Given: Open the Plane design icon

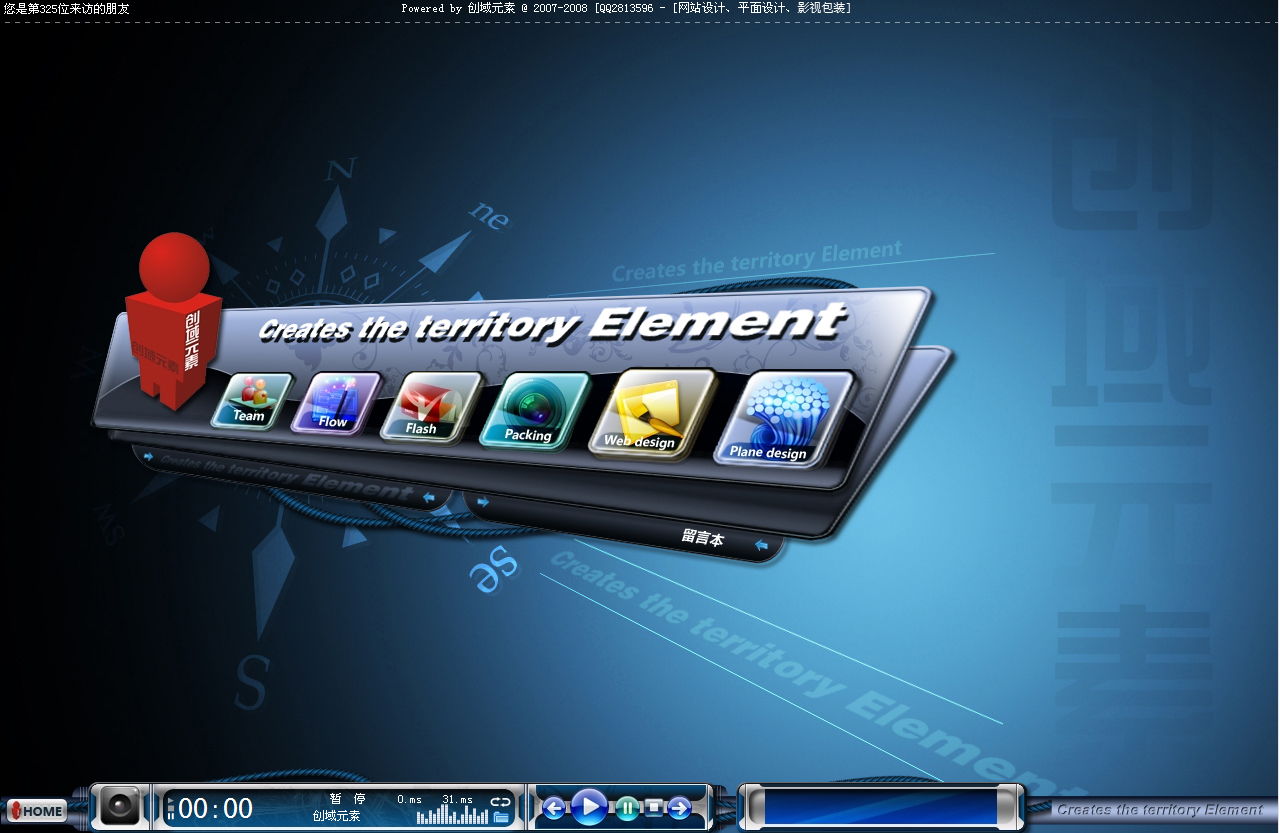Looking at the screenshot, I should (785, 418).
